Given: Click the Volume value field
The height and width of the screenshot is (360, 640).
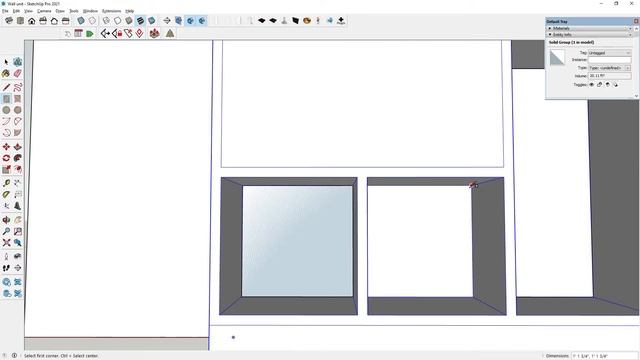Looking at the screenshot, I should [x=609, y=76].
